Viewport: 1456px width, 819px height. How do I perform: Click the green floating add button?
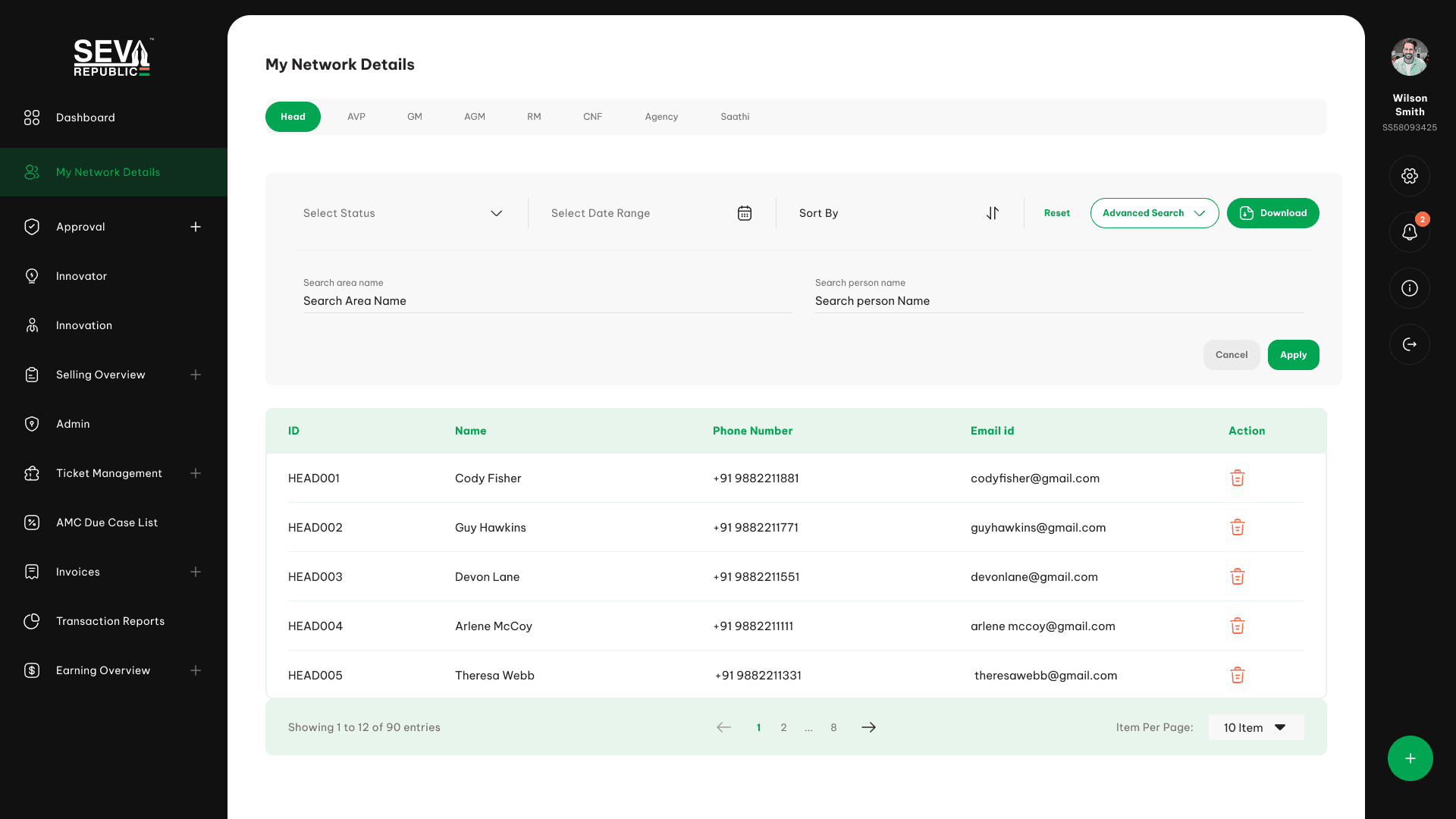click(1410, 758)
